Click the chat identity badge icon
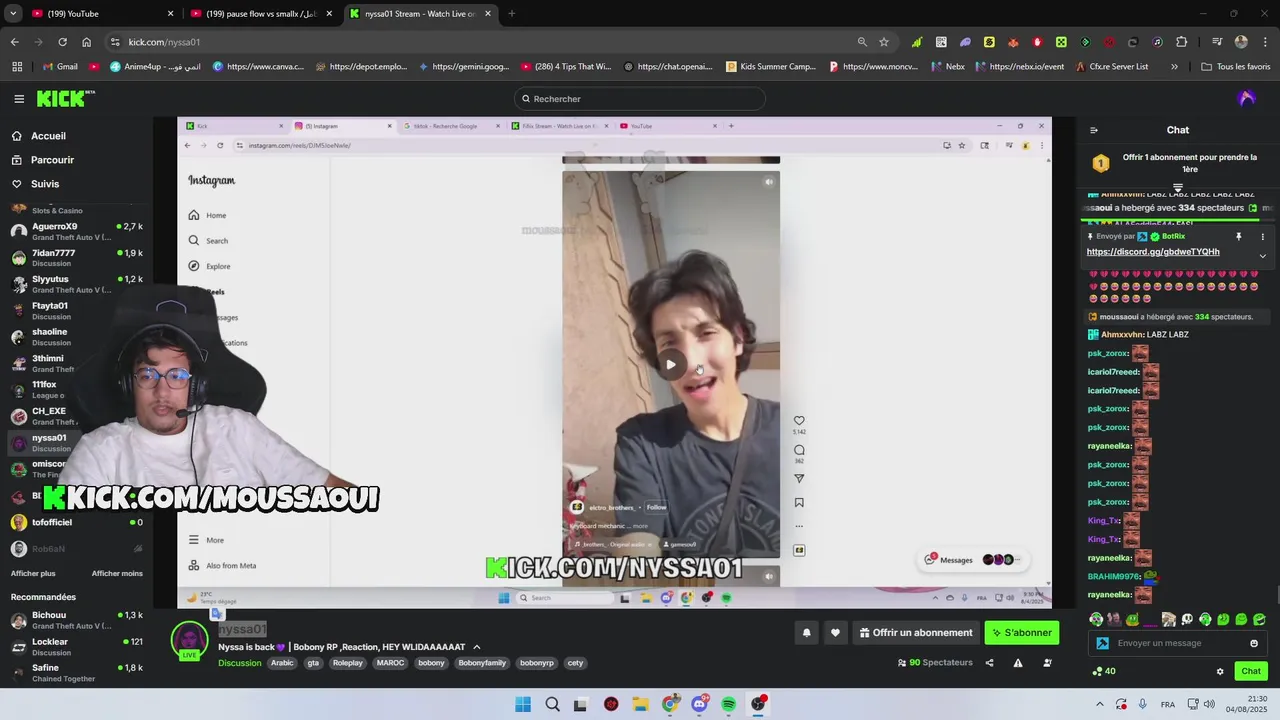This screenshot has width=1280, height=720. coord(1102,643)
